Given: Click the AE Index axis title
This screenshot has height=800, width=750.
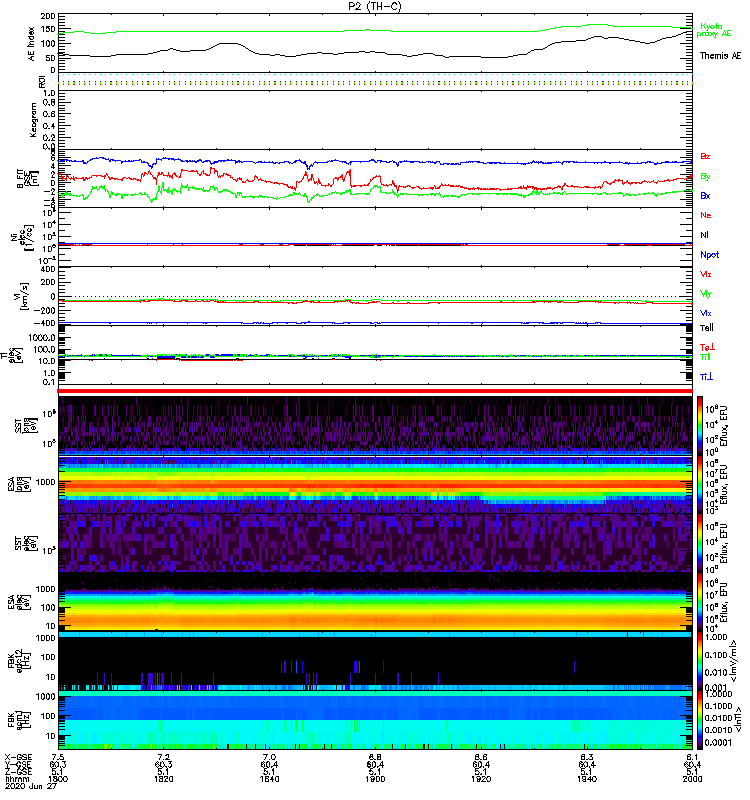Looking at the screenshot, I should (x=32, y=44).
